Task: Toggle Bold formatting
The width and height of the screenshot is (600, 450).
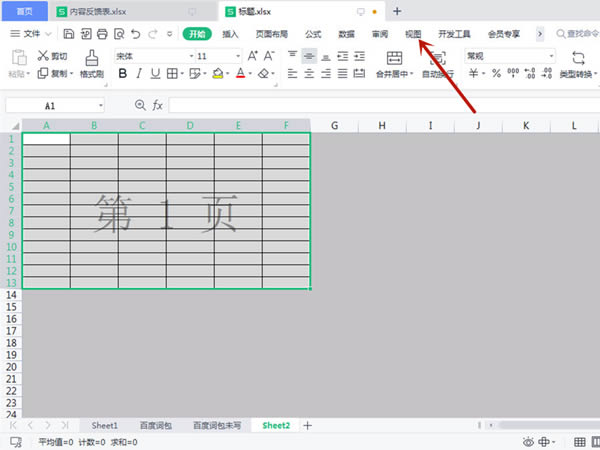Action: point(123,74)
